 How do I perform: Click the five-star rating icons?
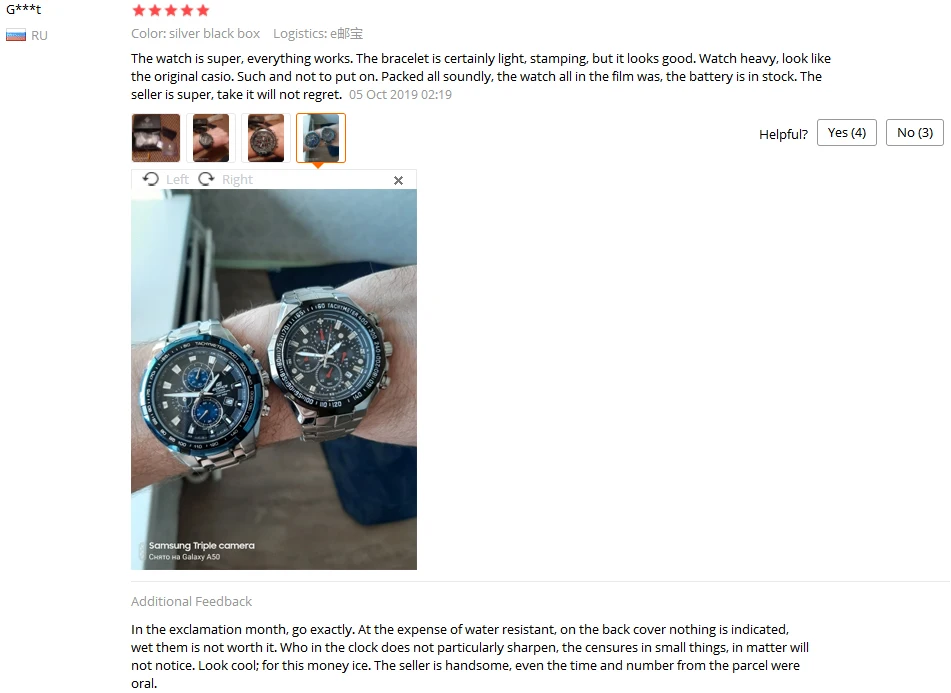(170, 10)
